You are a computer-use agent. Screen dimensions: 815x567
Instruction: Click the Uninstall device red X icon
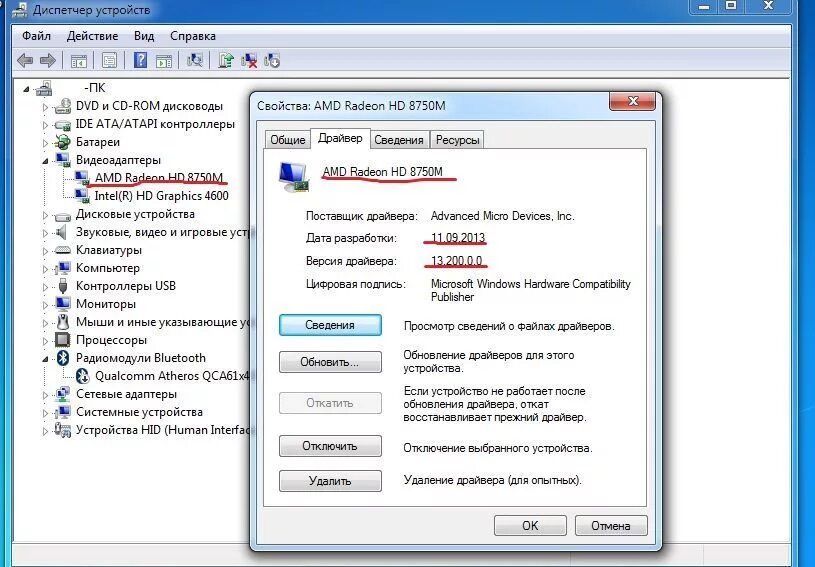[x=249, y=60]
